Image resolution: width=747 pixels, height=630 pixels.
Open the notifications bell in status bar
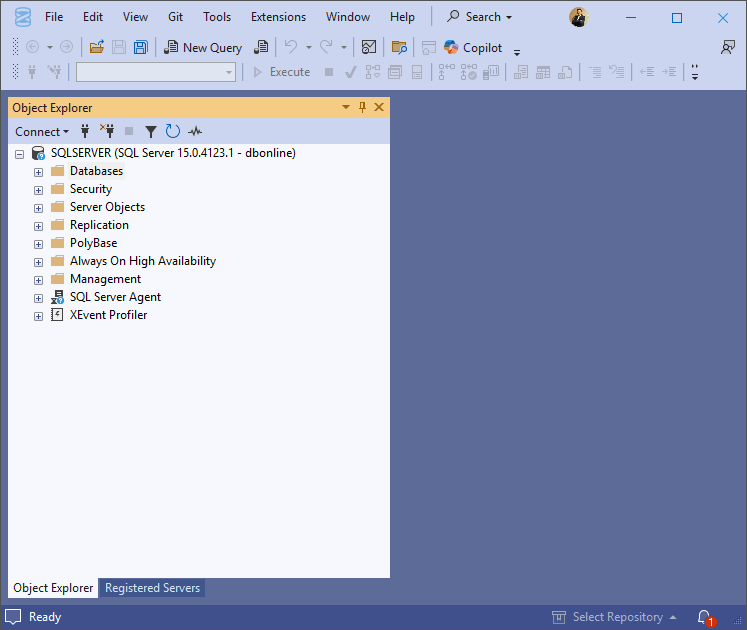click(706, 618)
